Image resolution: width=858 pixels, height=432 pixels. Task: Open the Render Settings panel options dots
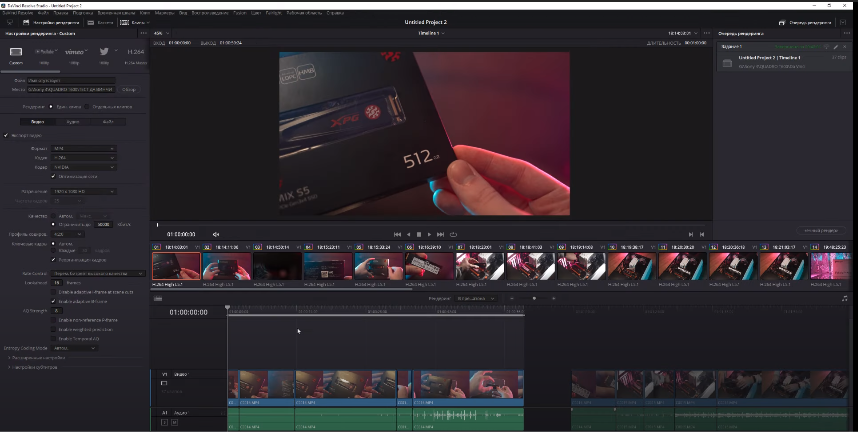(143, 33)
